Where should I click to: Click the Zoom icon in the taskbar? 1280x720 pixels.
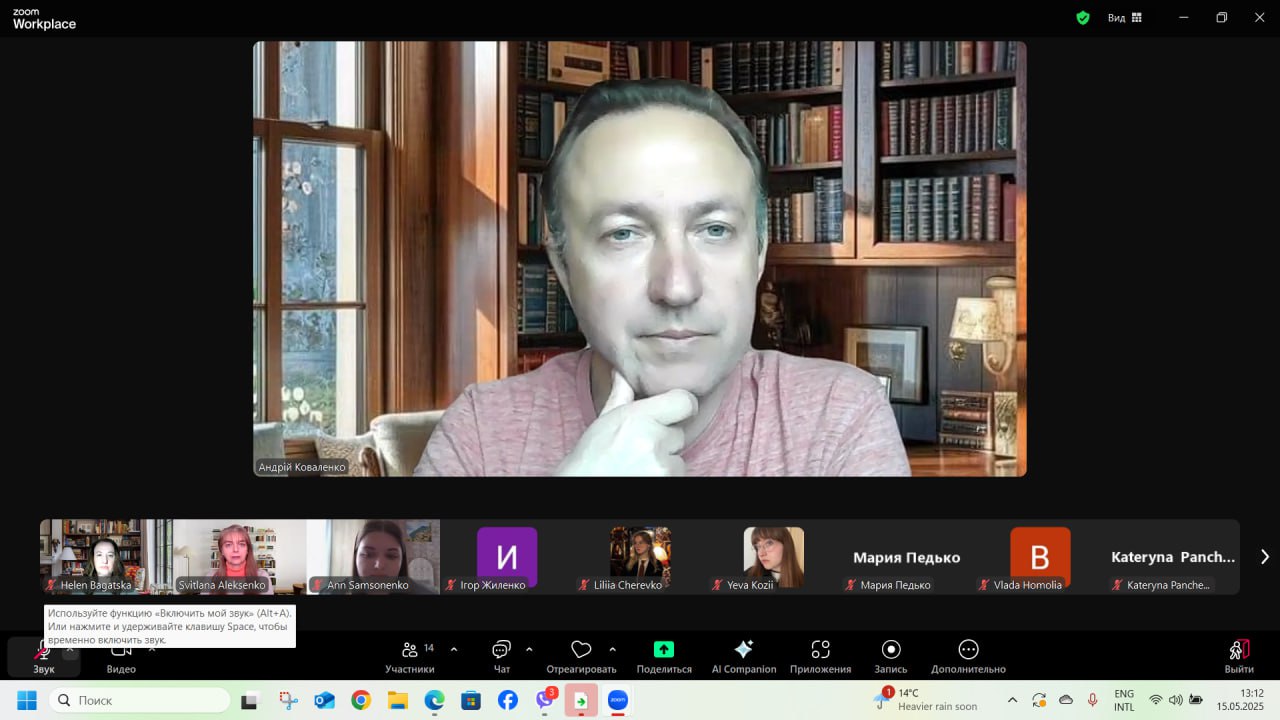618,700
